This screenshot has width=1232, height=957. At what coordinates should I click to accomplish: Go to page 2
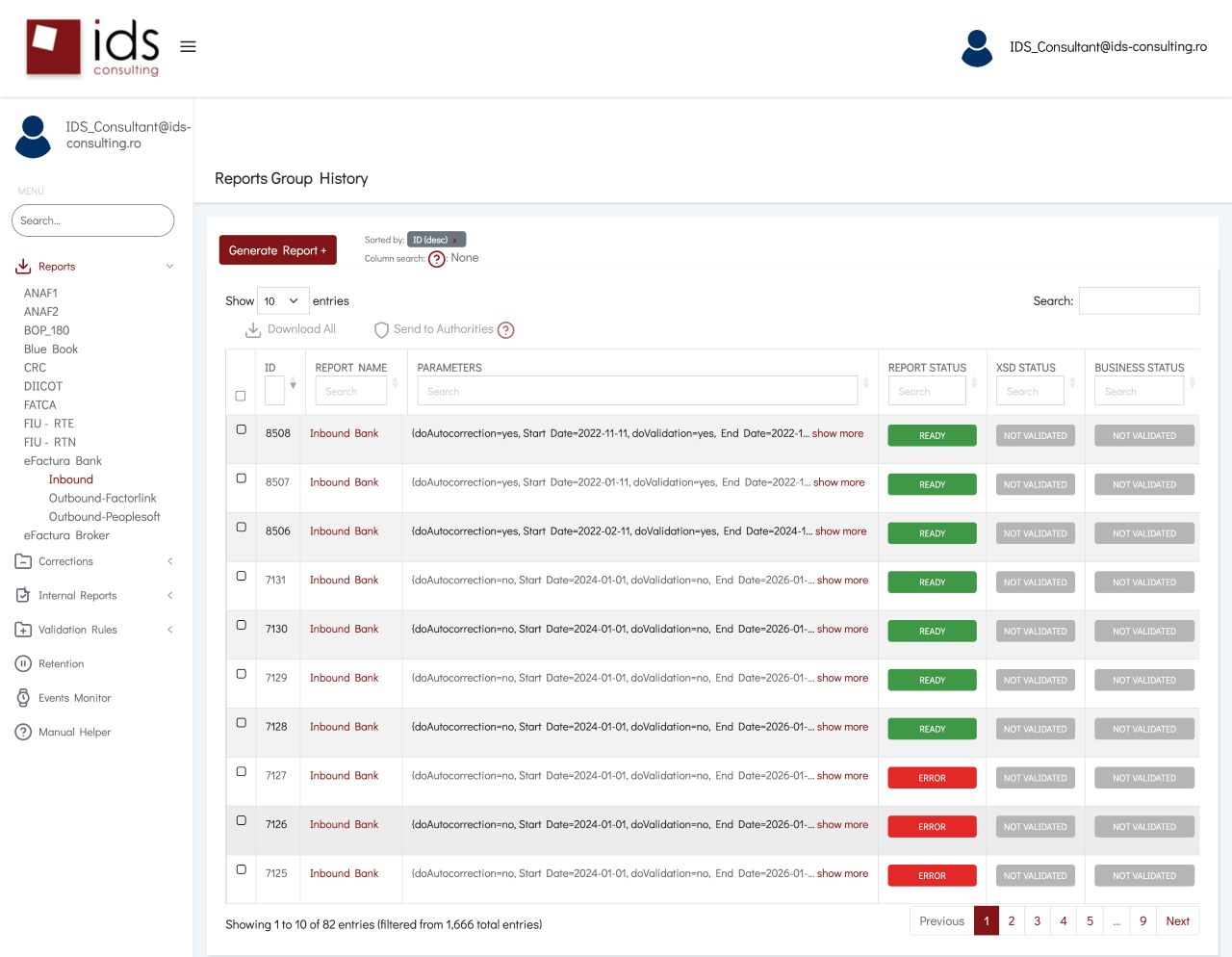tap(1012, 920)
